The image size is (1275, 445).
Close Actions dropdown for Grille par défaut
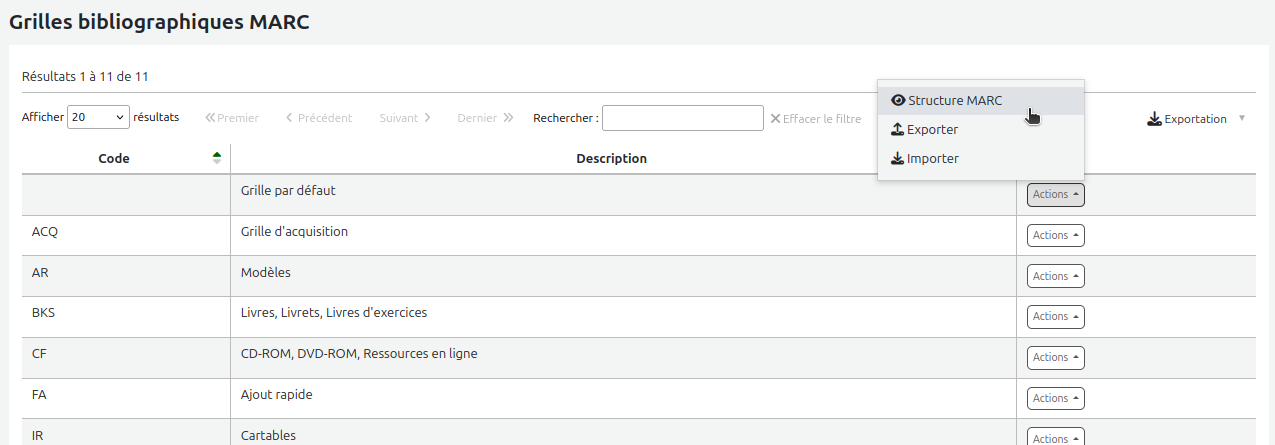[x=1056, y=195]
